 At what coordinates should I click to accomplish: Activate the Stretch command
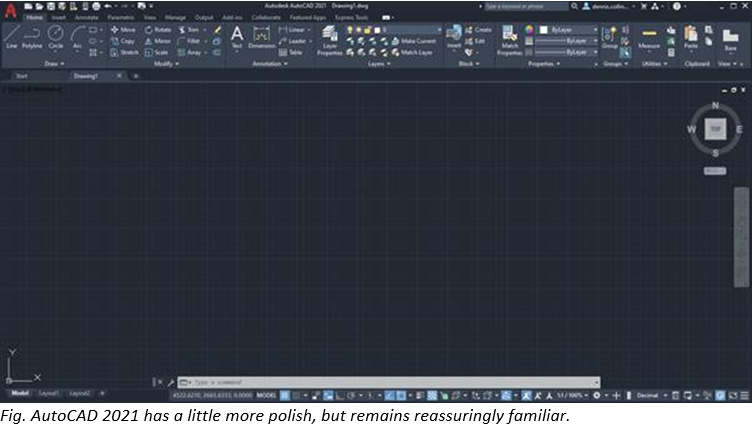(124, 52)
